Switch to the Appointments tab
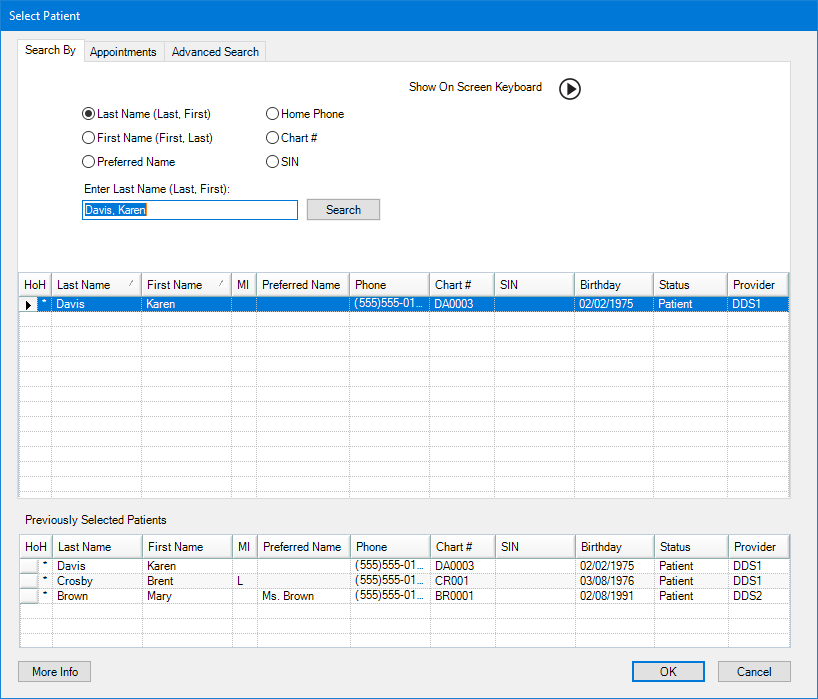Screen dimensions: 818x699 (123, 52)
